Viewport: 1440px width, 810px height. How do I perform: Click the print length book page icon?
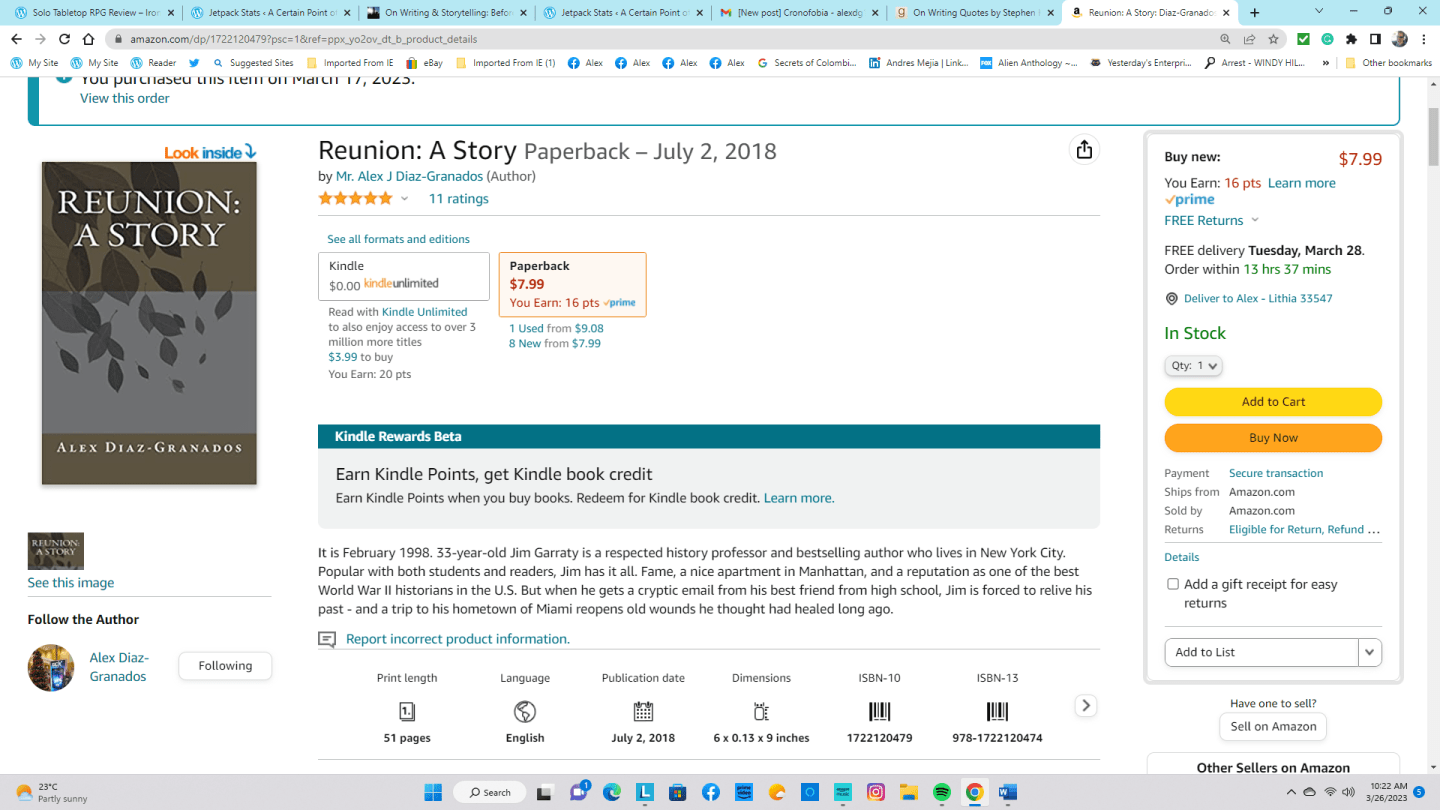pos(406,712)
